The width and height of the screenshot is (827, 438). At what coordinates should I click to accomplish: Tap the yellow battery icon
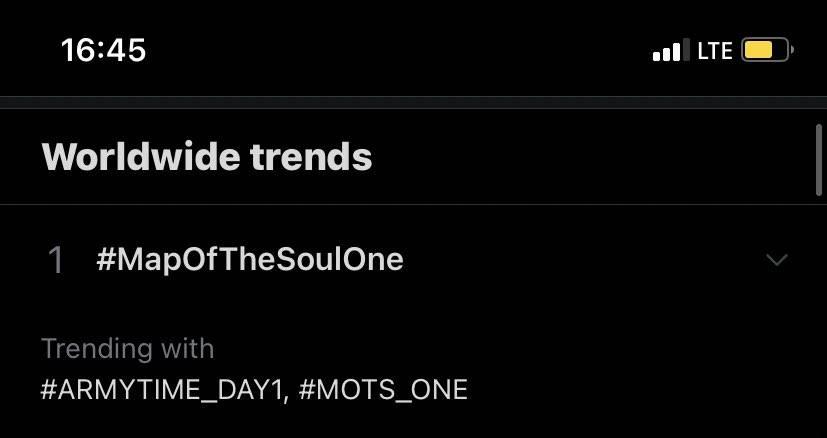pos(767,50)
